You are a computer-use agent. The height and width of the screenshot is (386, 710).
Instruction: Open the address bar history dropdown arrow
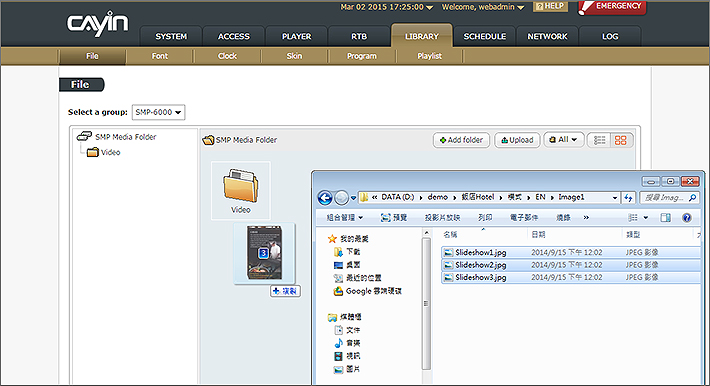tap(614, 198)
